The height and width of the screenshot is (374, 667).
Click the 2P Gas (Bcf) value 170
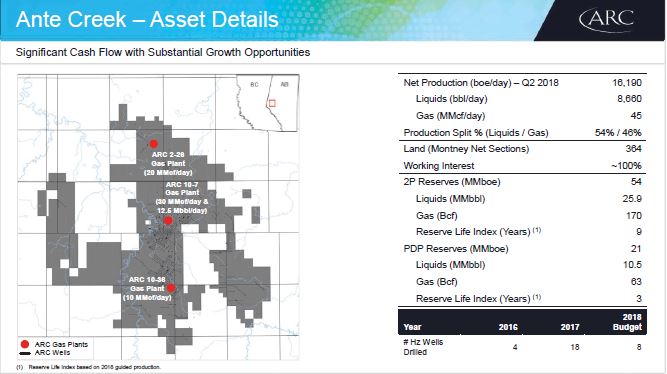coord(634,216)
